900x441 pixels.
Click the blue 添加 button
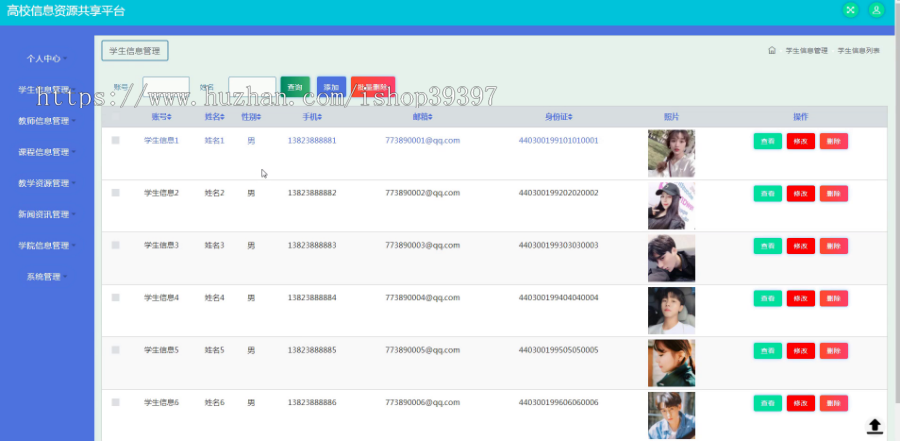click(331, 87)
